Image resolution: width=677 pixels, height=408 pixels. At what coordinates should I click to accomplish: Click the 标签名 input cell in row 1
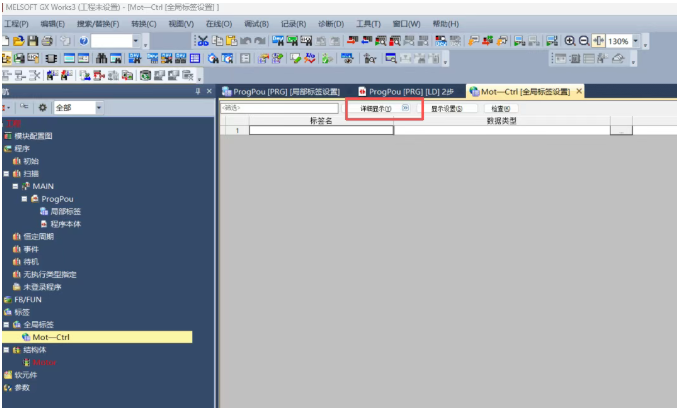320,130
